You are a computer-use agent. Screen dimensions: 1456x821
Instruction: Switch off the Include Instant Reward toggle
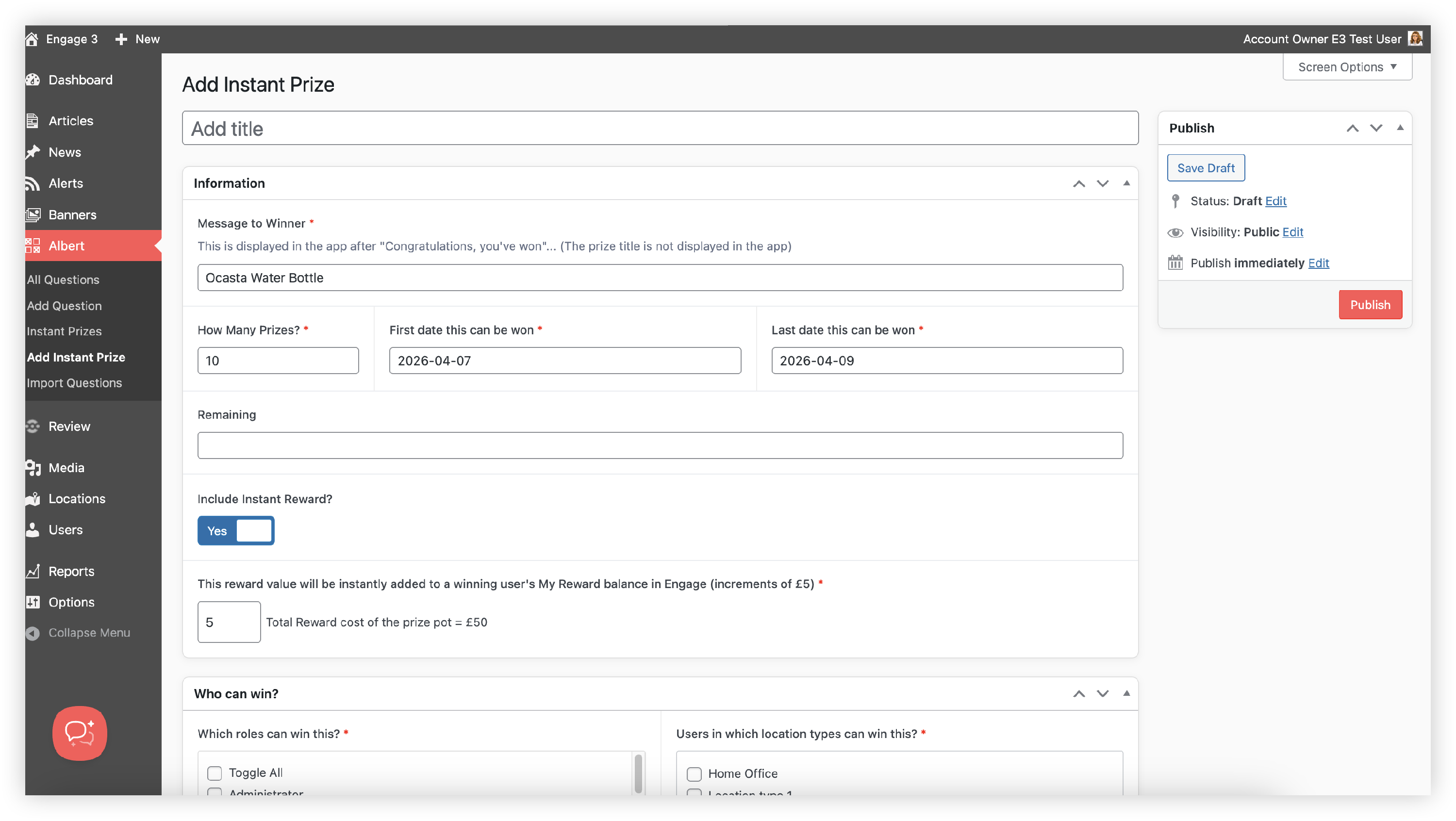(236, 530)
